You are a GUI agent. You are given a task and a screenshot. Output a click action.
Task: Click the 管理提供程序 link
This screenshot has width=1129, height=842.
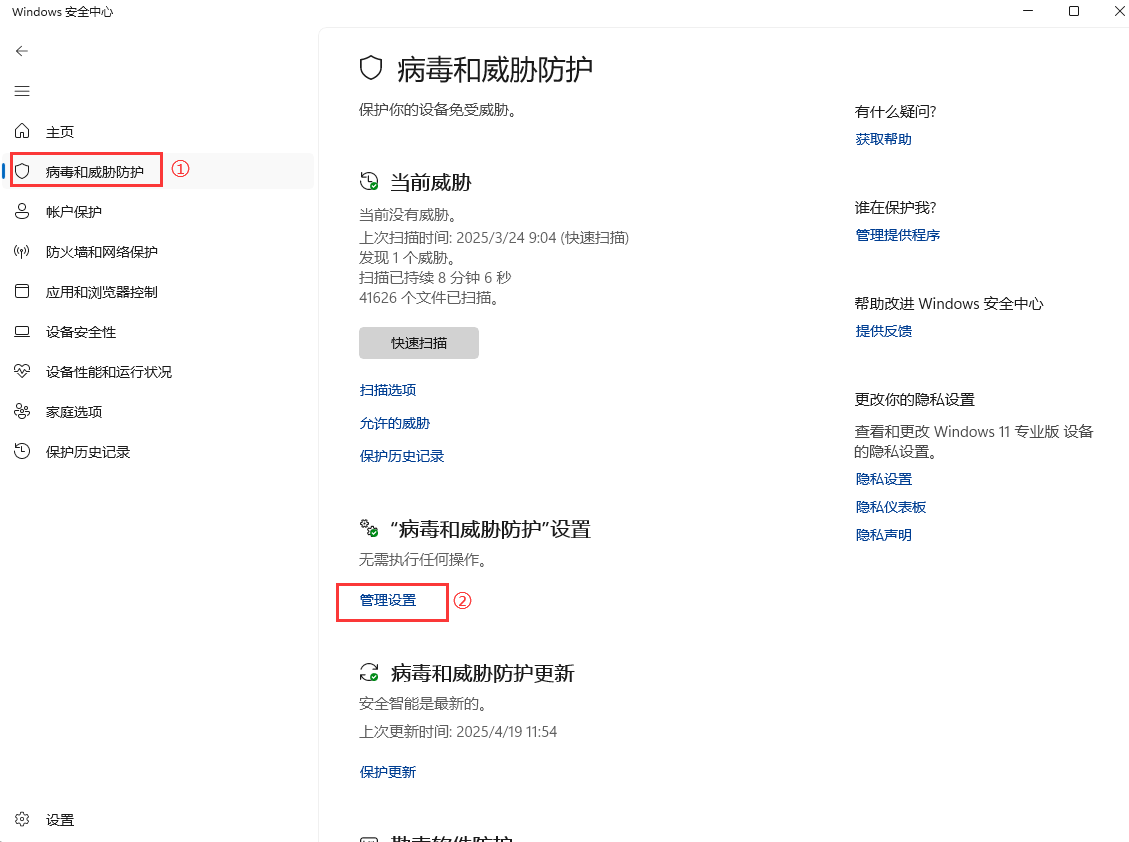(898, 235)
